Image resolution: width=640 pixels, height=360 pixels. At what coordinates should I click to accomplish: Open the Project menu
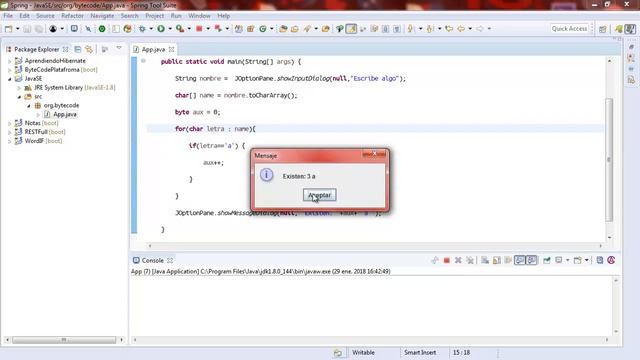154,16
